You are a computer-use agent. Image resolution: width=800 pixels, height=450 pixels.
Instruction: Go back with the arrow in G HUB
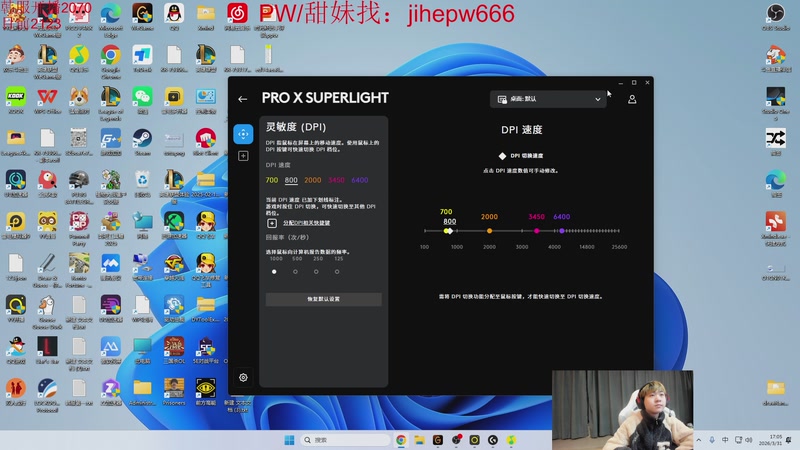click(x=242, y=99)
